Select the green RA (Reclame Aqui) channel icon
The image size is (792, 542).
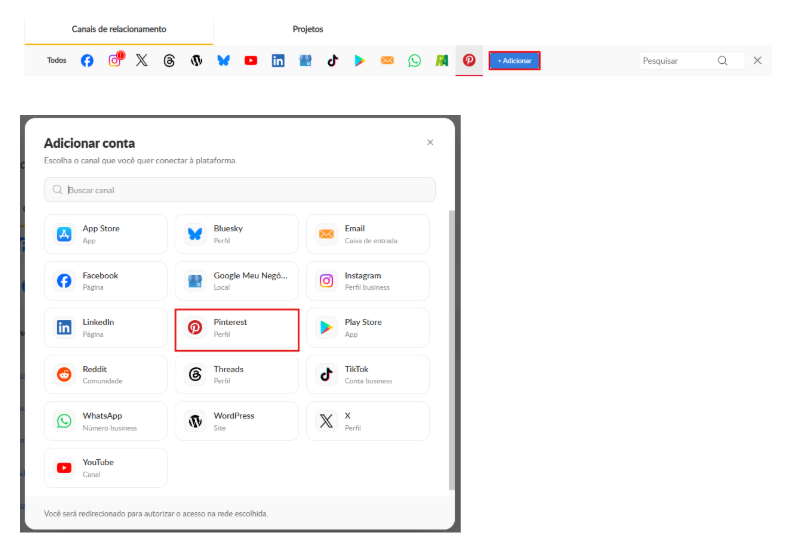point(442,61)
